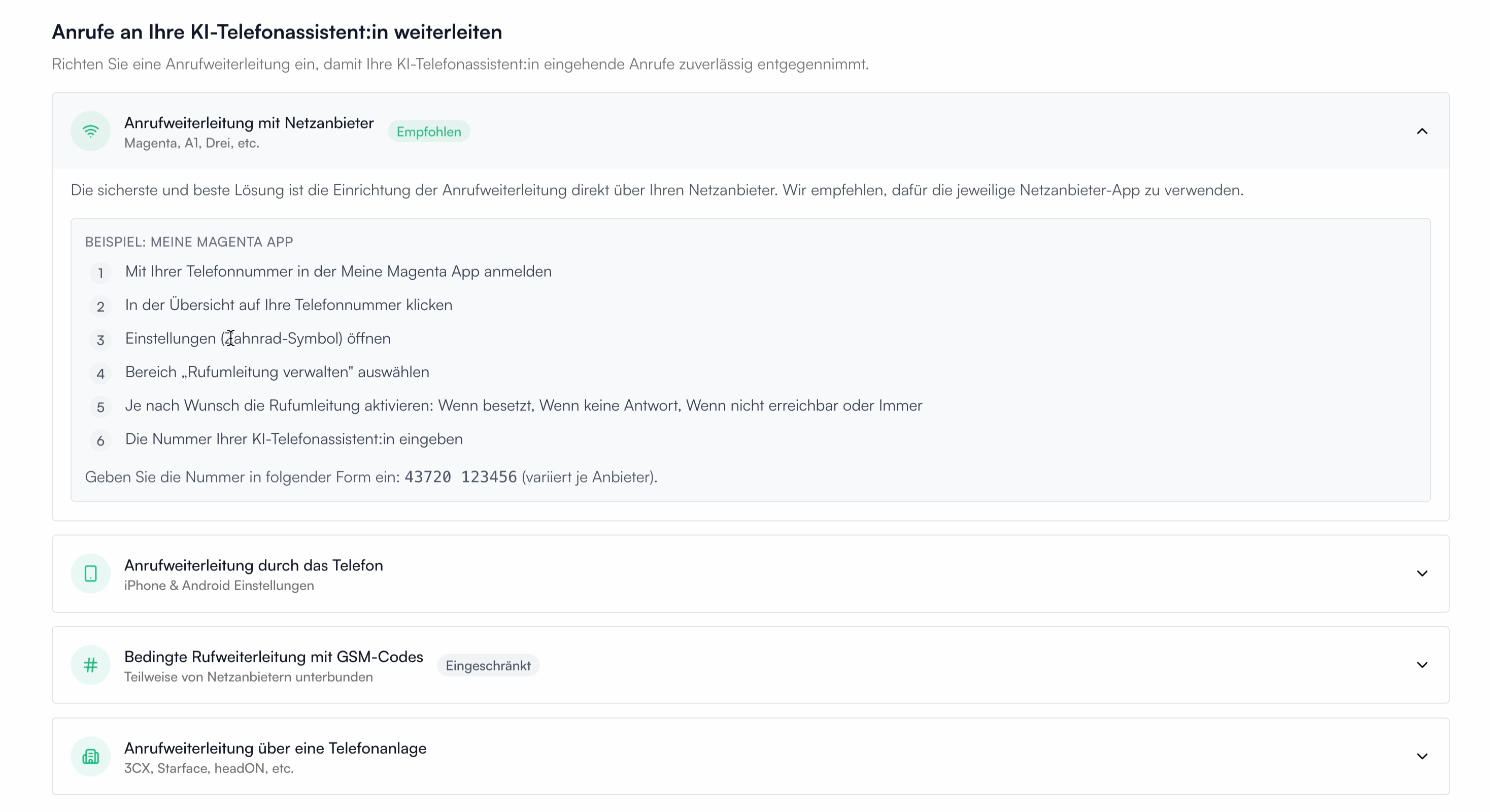The image size is (1490, 812).
Task: Click heading BEISPIEL: MEINE MAGENTA APP
Action: 189,242
